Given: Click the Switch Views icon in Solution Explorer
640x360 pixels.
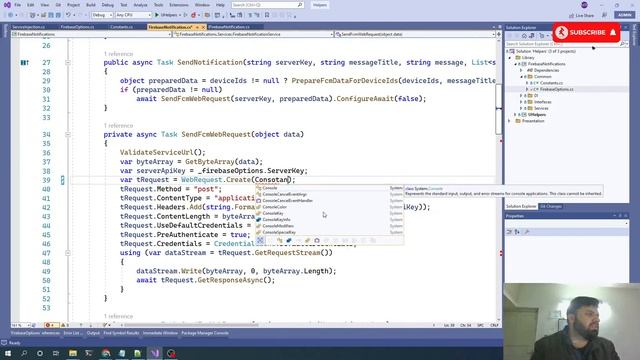Looking at the screenshot, I should [x=531, y=36].
